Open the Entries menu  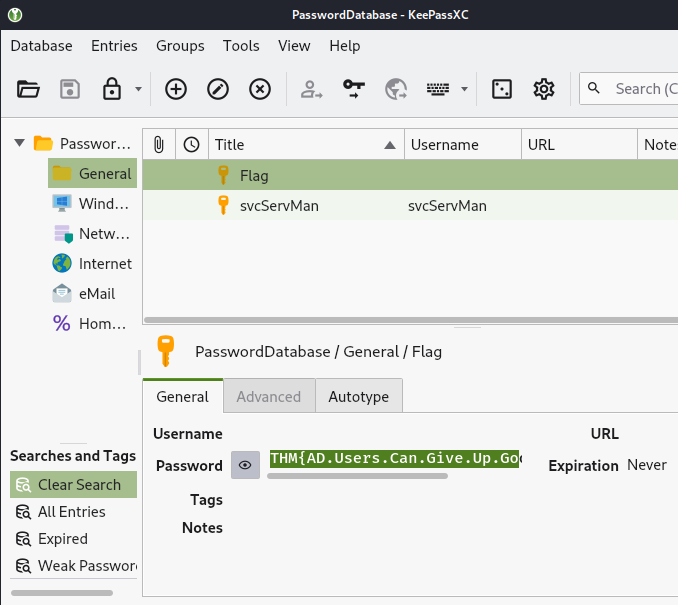coord(114,46)
